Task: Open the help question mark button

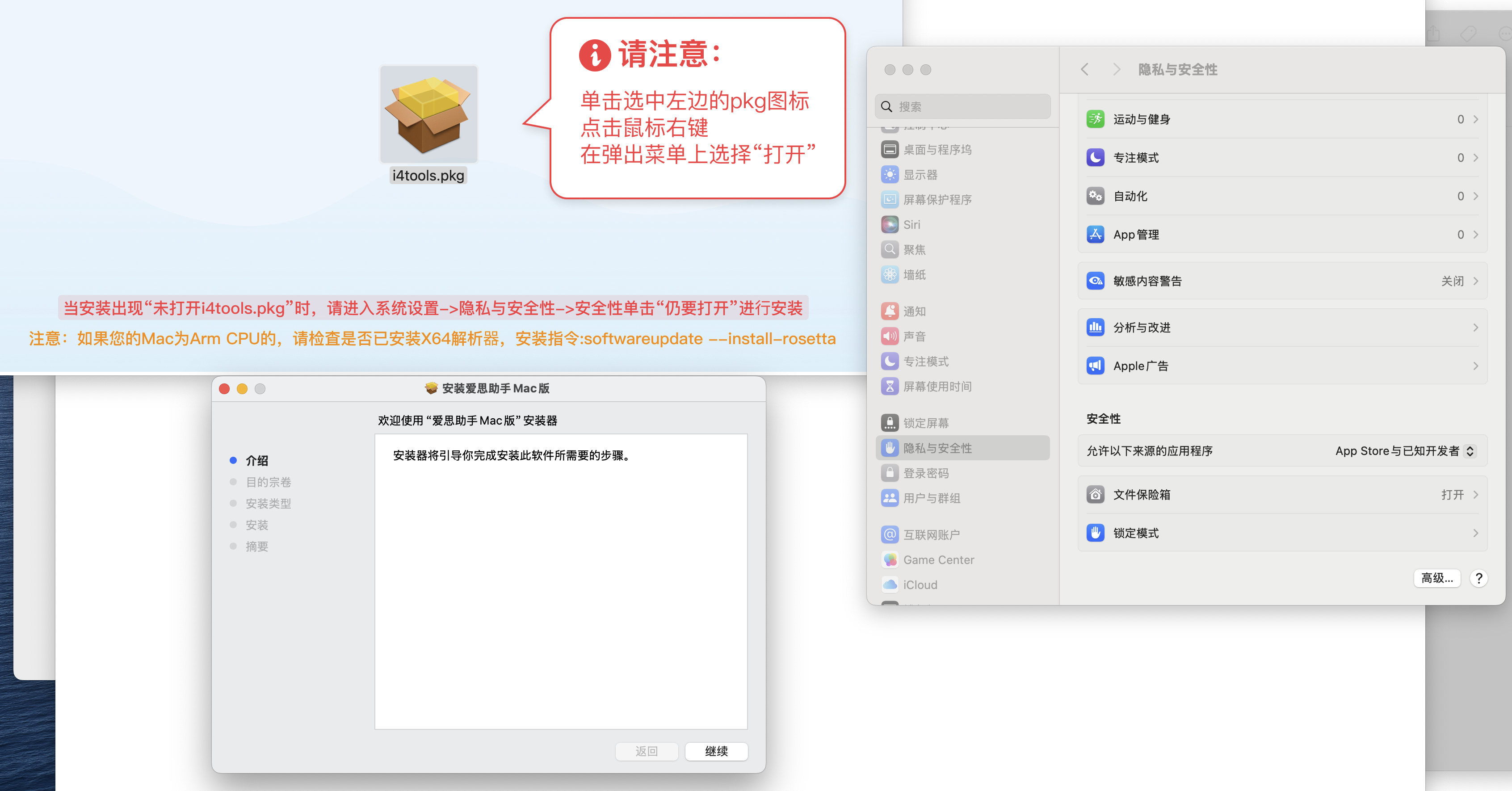Action: [1478, 578]
